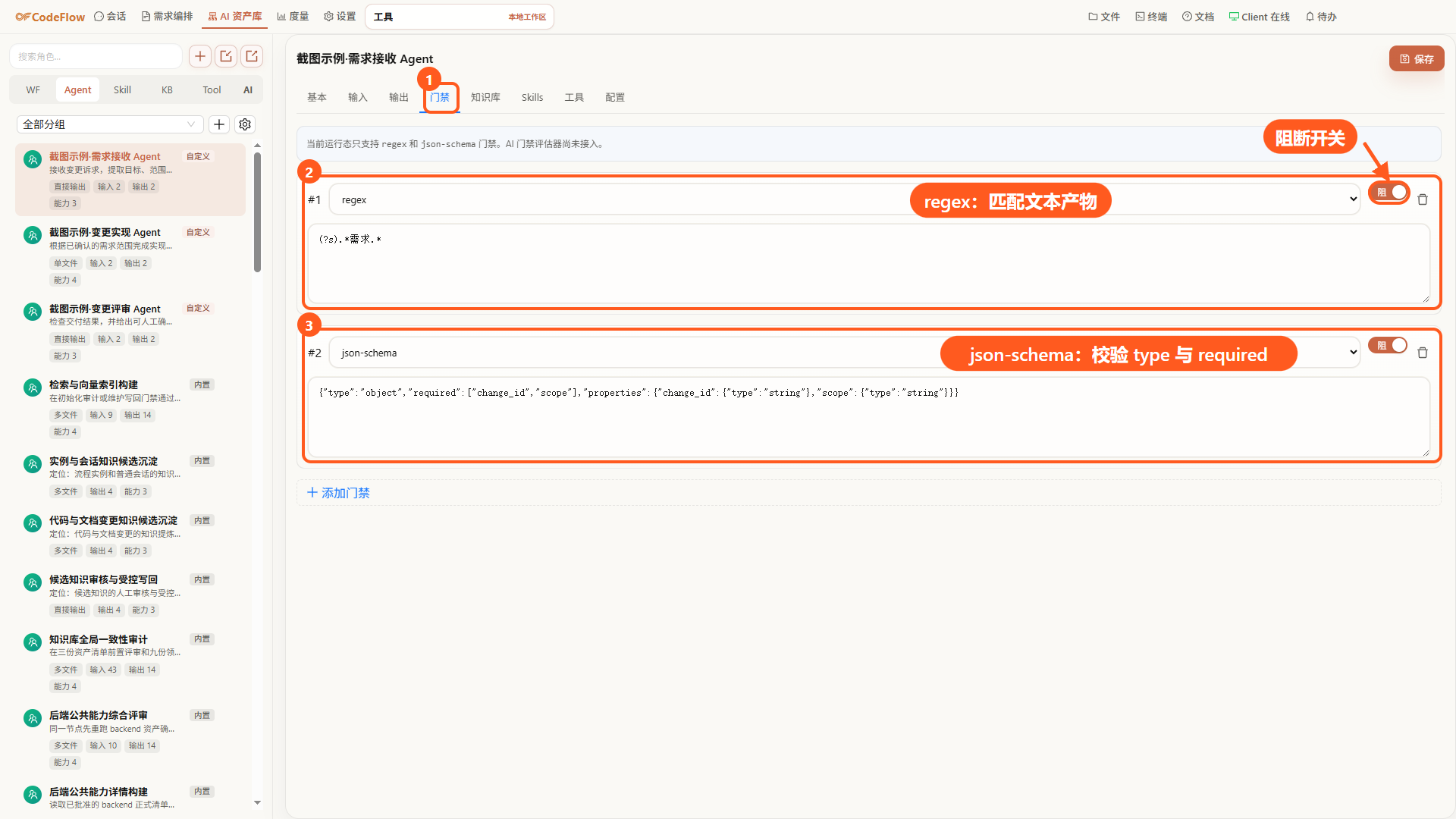The image size is (1456, 819).
Task: Open 度量 metrics in top navigation
Action: tap(293, 17)
